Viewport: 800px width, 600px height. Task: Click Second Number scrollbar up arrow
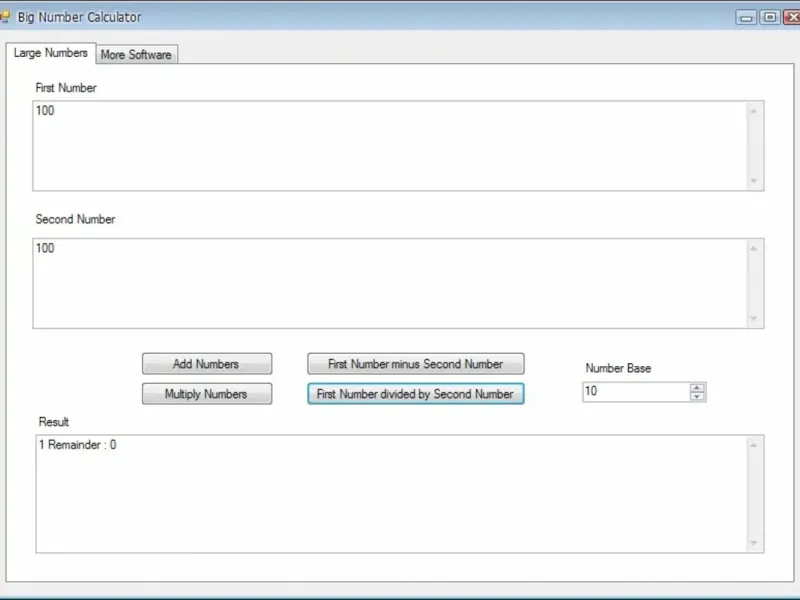(754, 248)
